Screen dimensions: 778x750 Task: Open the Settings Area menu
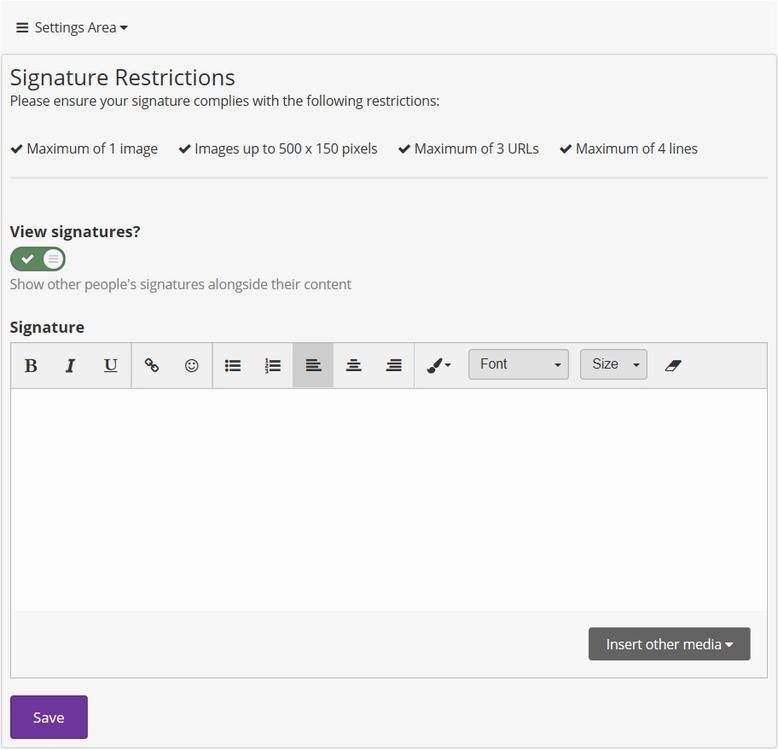point(72,28)
